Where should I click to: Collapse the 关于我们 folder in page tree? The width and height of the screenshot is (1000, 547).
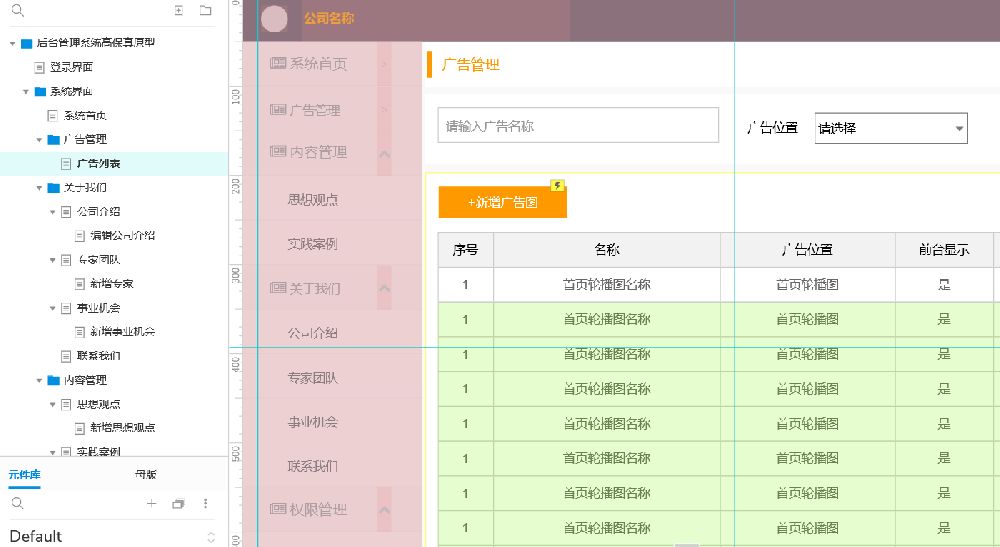tap(40, 187)
